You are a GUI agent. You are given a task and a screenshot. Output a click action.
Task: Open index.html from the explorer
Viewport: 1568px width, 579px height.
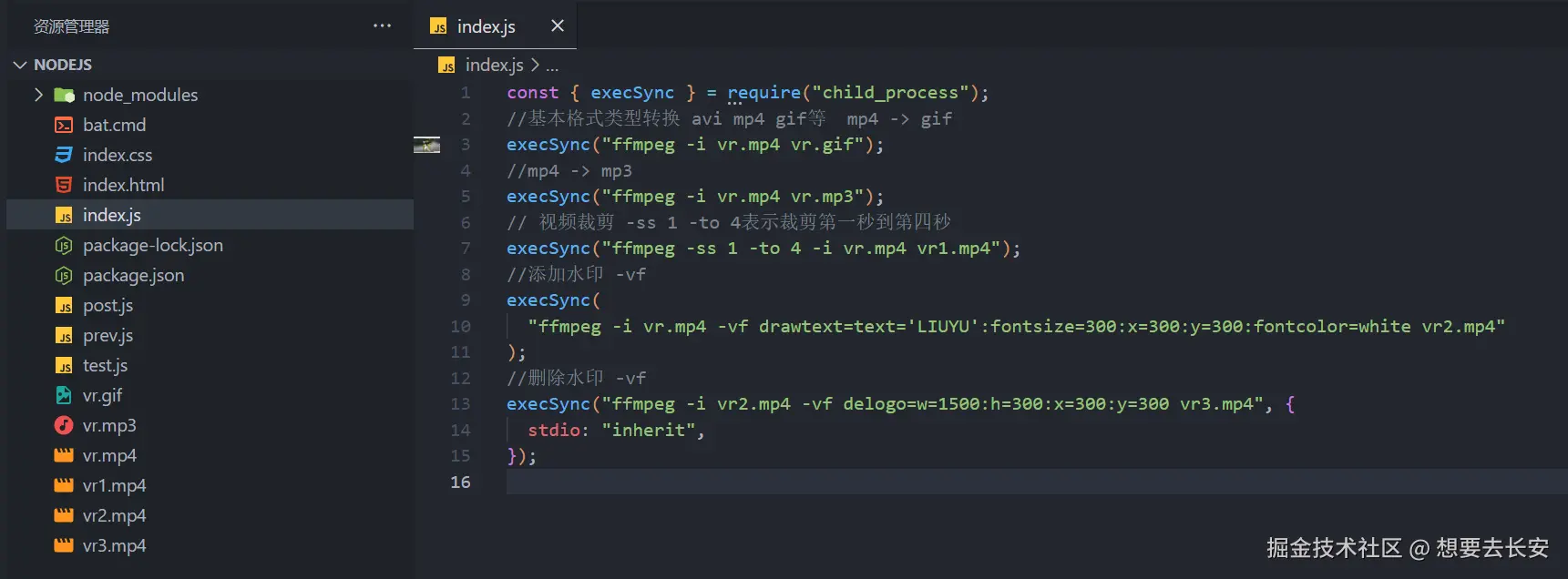123,185
